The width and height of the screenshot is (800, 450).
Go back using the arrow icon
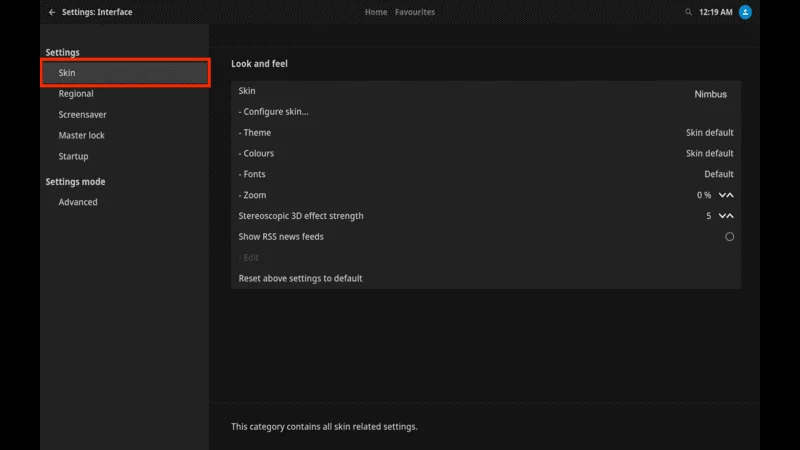[52, 12]
